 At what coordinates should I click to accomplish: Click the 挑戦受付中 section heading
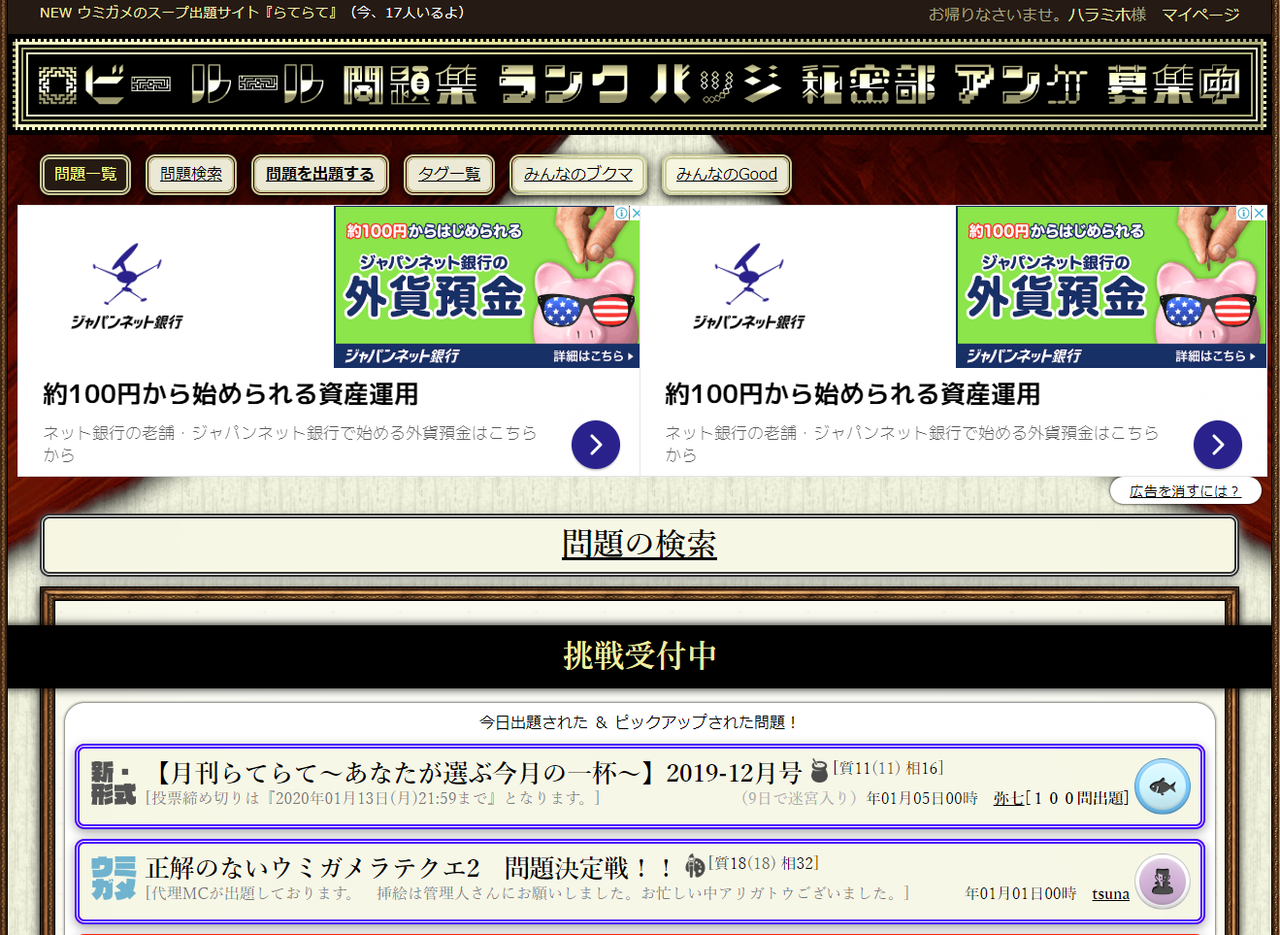[x=640, y=656]
